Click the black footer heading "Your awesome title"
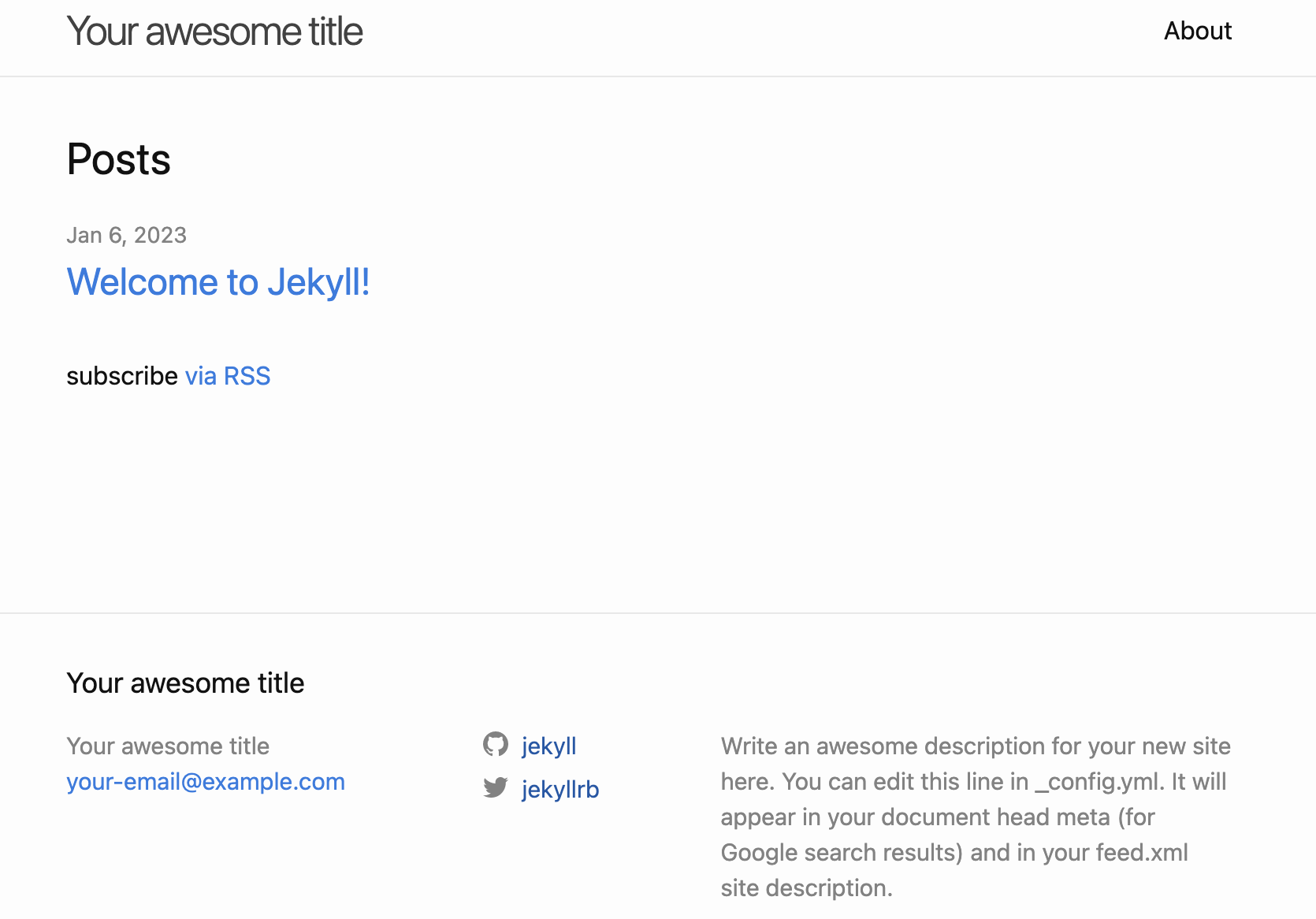The width and height of the screenshot is (1316, 919). click(x=185, y=683)
